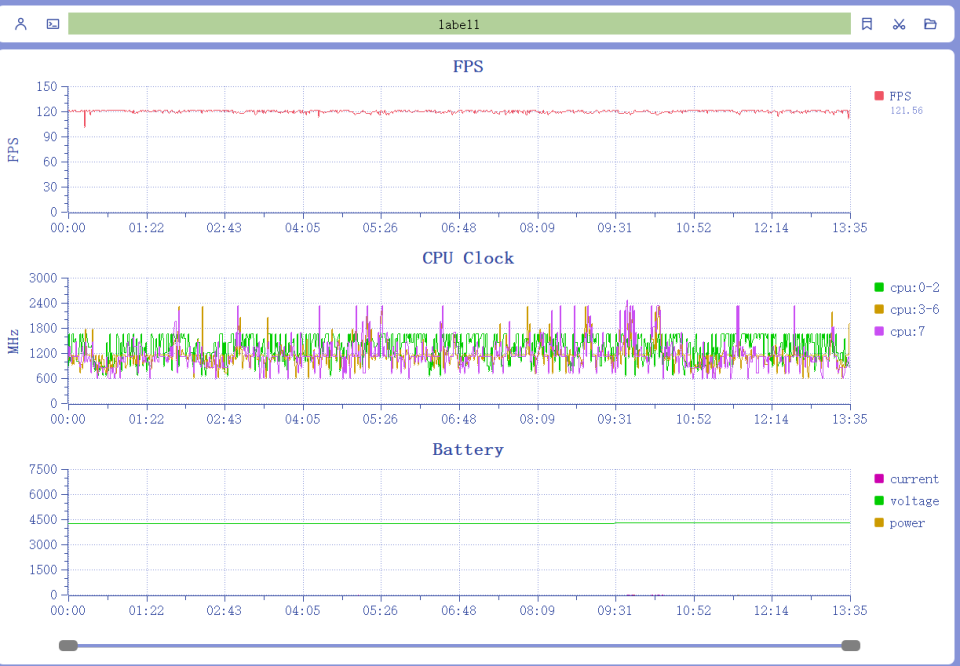Click the CPU Clock chart title
The image size is (960, 666).
tap(468, 258)
